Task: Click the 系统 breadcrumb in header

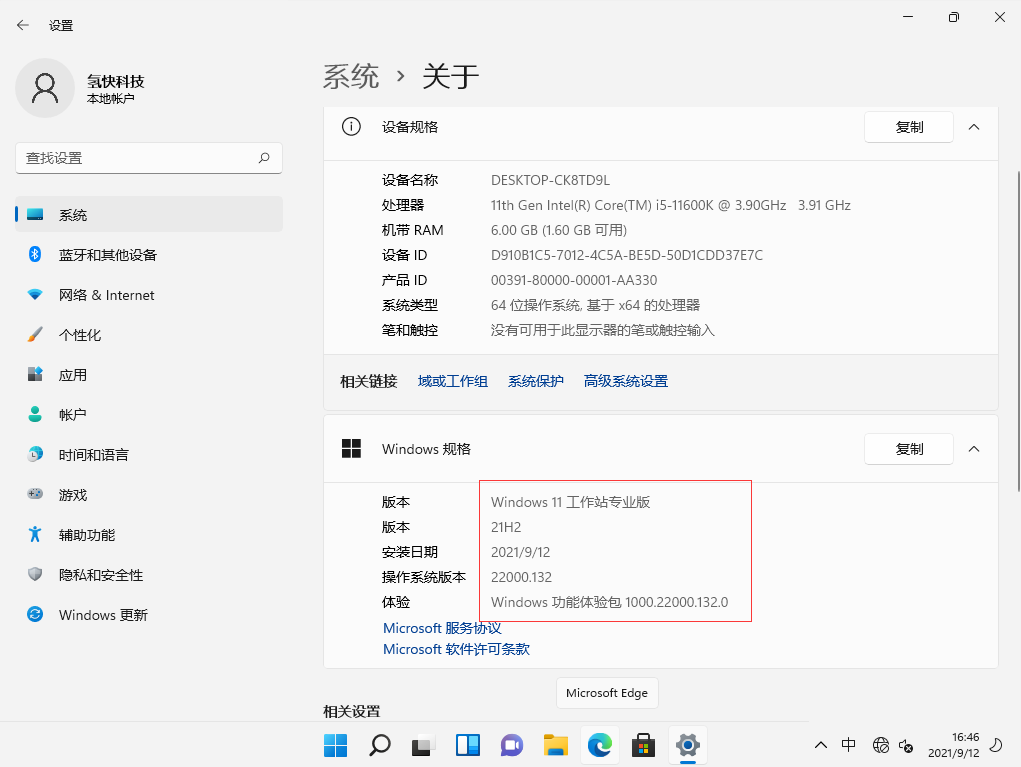Action: tap(351, 76)
